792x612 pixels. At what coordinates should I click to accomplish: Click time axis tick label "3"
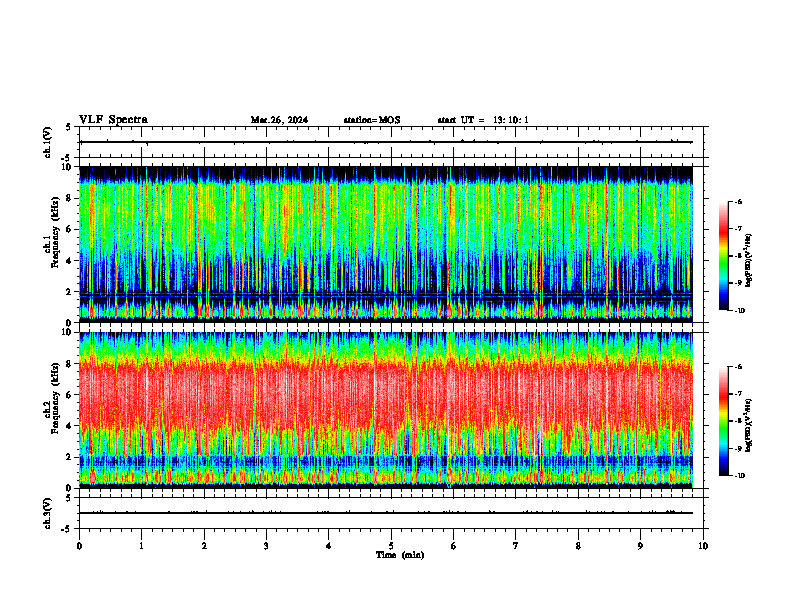[x=266, y=546]
